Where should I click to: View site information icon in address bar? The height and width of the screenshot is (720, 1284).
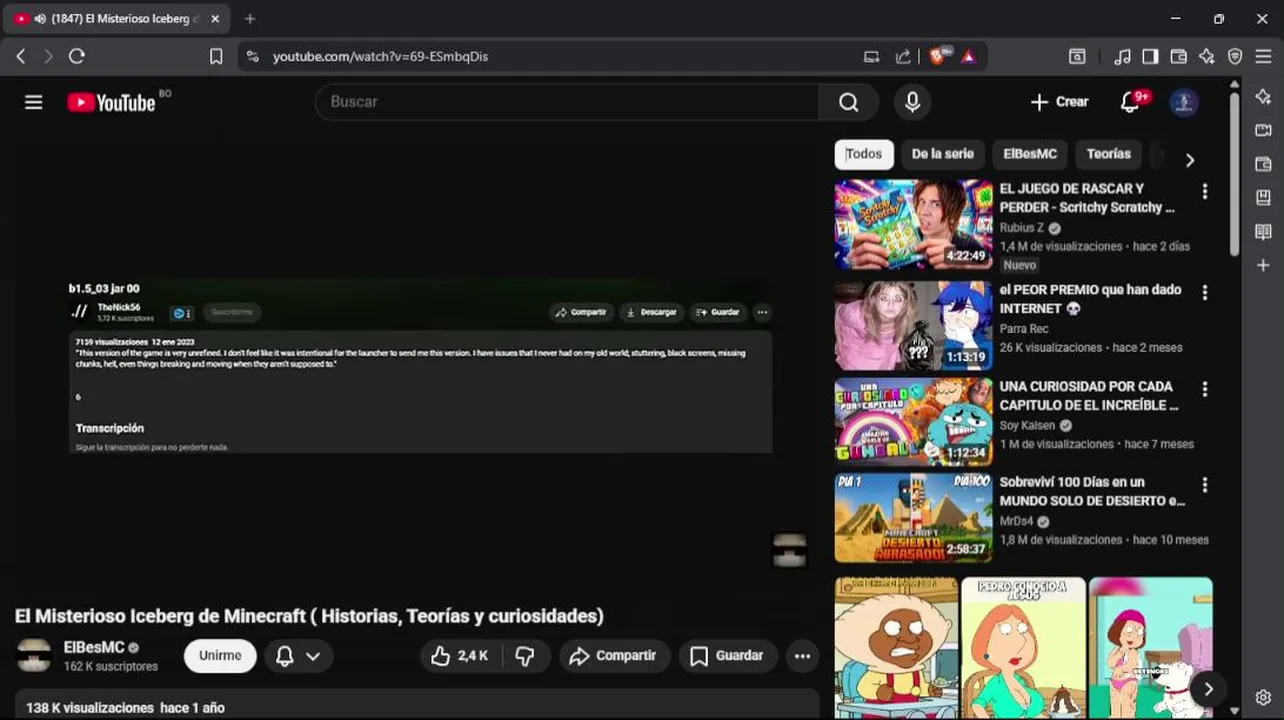(x=252, y=57)
